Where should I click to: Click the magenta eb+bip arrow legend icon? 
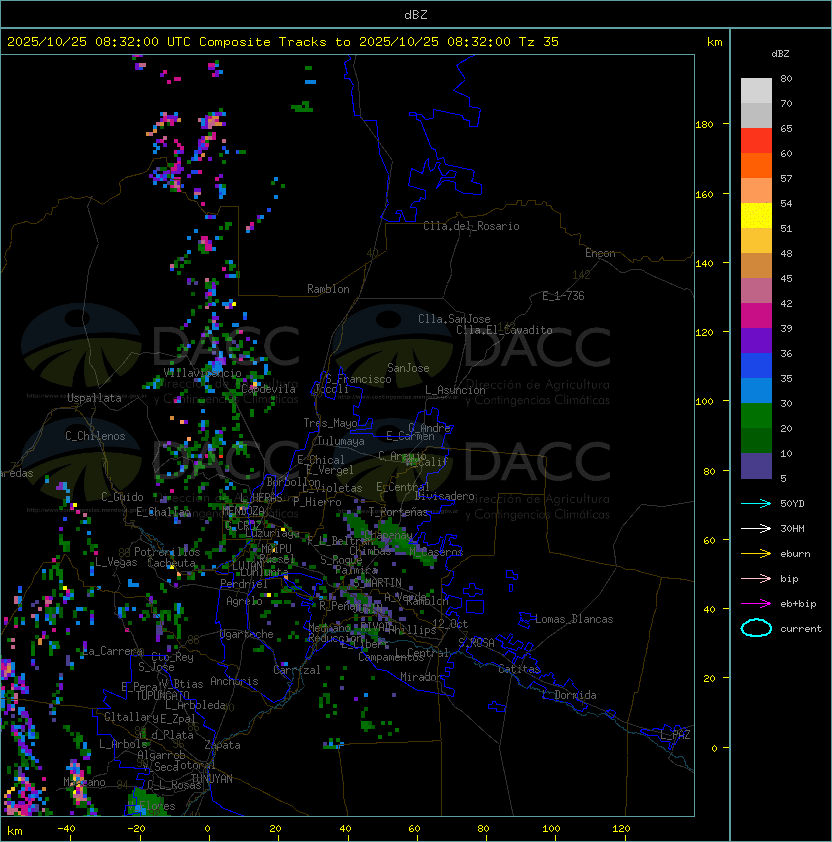[756, 604]
